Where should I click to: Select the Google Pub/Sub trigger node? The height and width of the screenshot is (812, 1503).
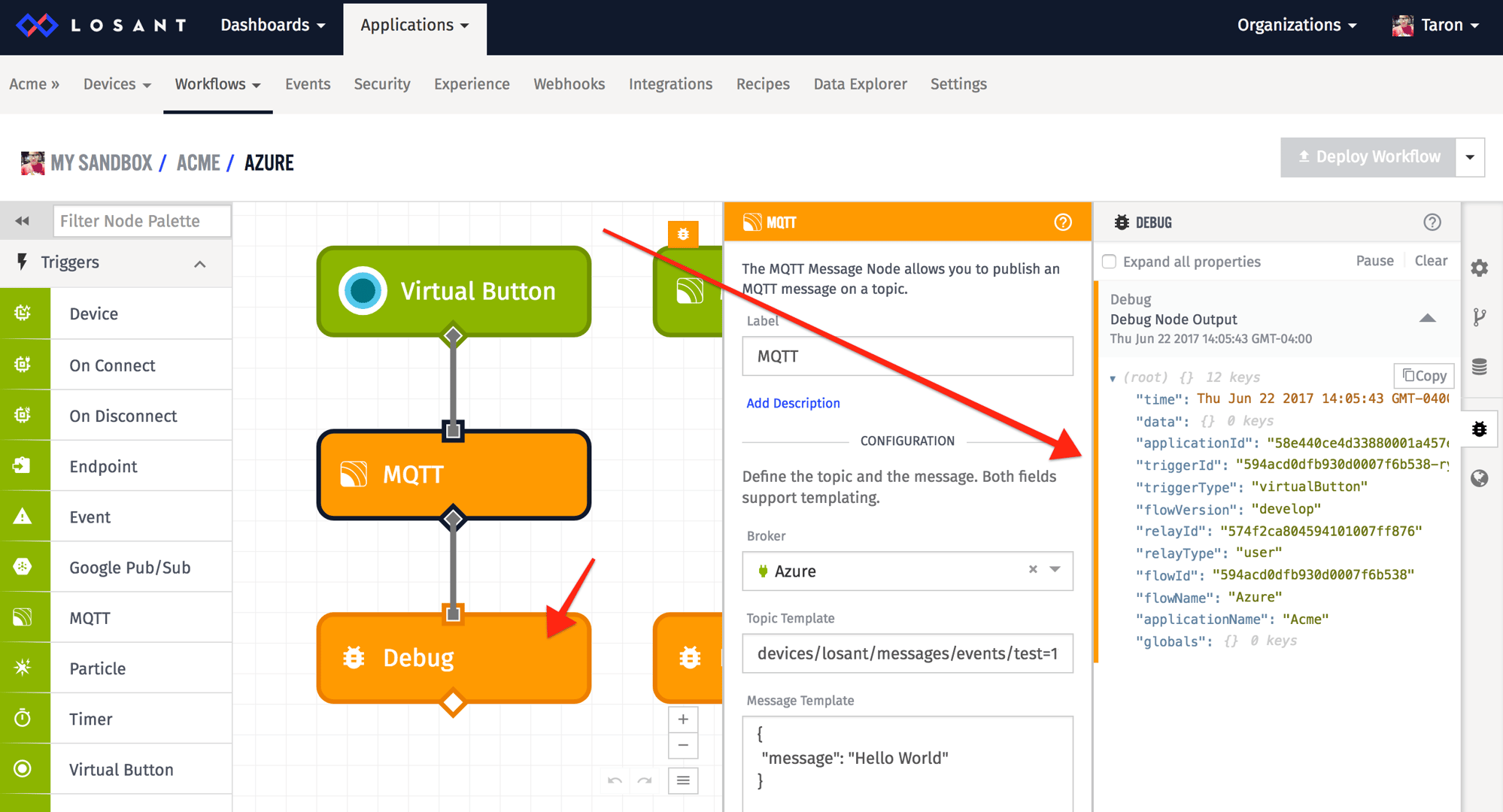pos(129,567)
